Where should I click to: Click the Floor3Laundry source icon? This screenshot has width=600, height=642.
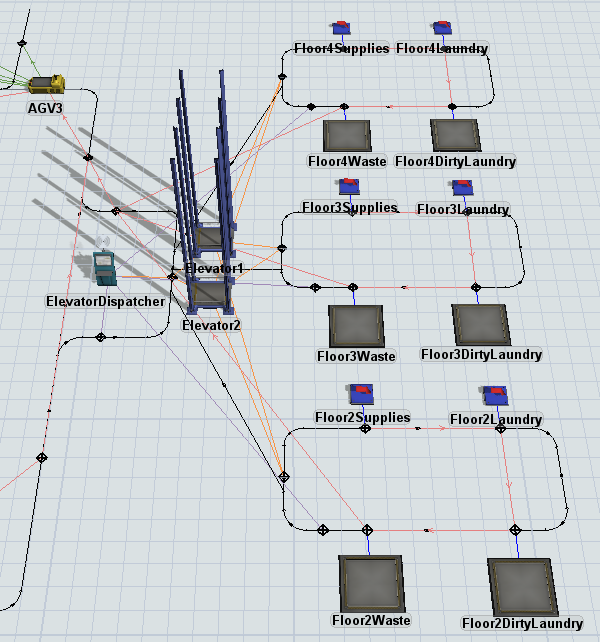[461, 188]
